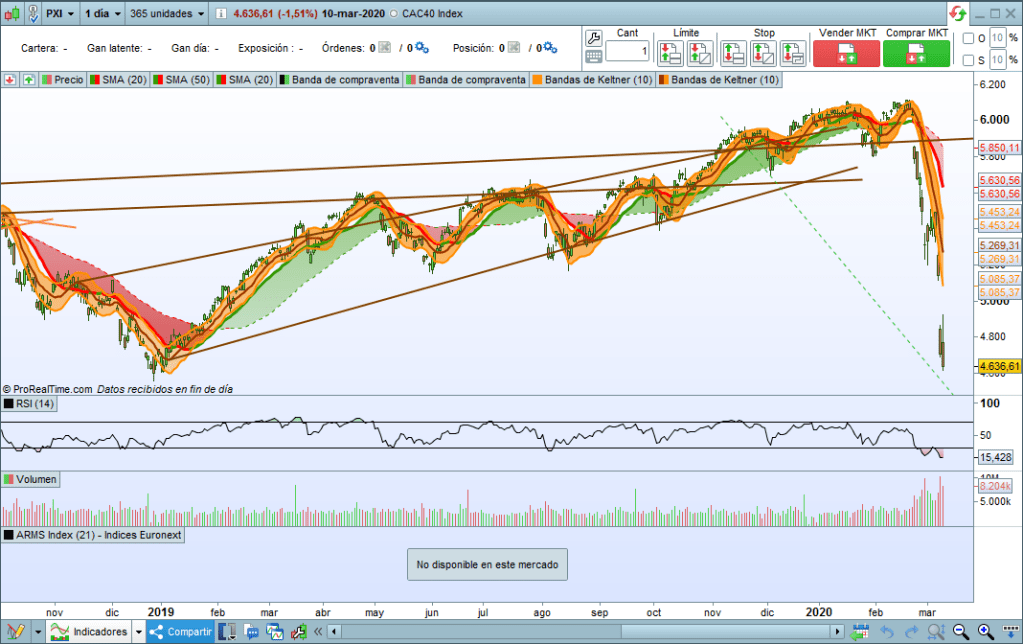
Task: Enable the O percentage checkbox
Action: tap(967, 39)
